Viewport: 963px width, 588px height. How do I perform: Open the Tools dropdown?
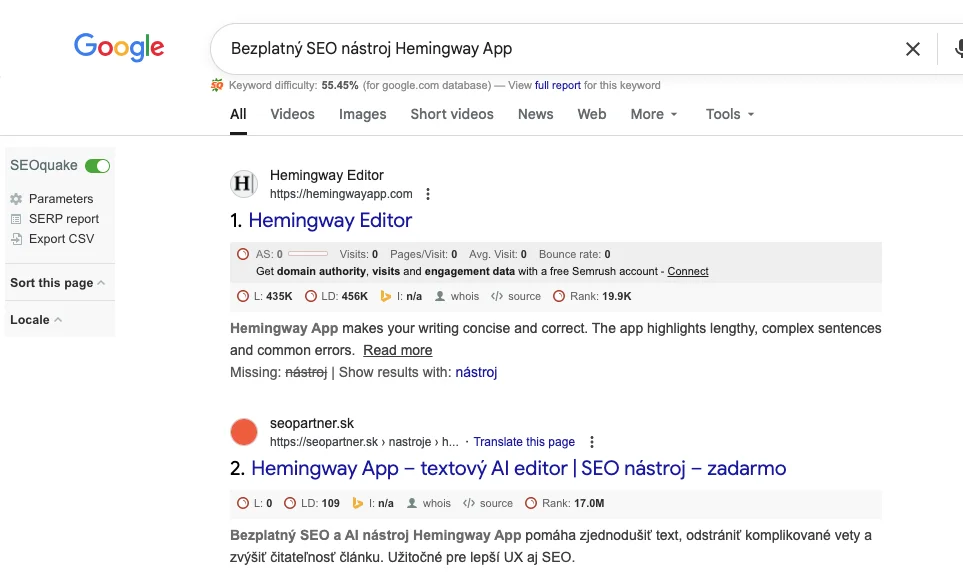tap(729, 114)
